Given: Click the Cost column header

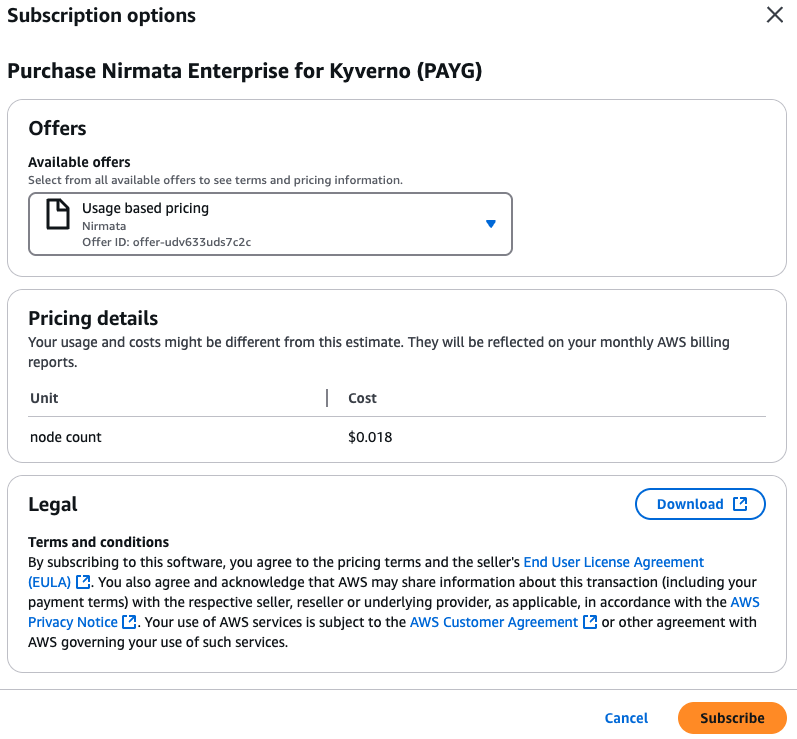Looking at the screenshot, I should pyautogui.click(x=362, y=398).
